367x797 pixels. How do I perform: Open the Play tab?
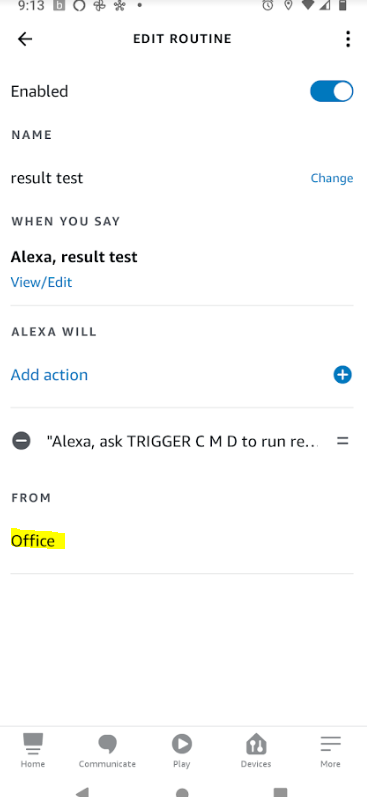(x=181, y=750)
